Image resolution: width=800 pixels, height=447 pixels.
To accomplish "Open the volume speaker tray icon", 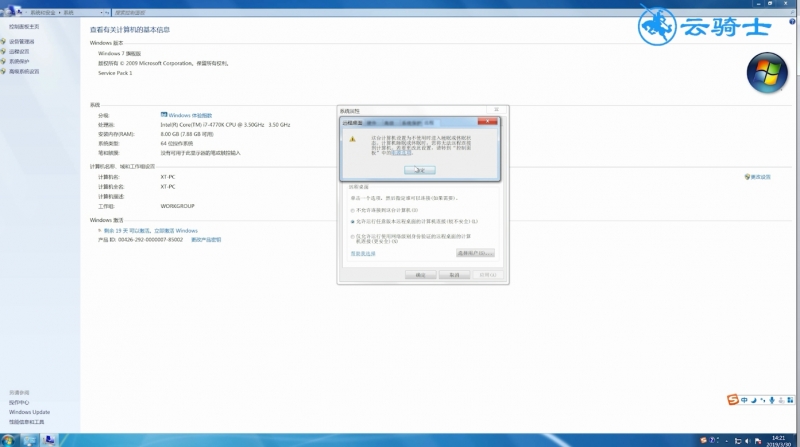I will (747, 441).
